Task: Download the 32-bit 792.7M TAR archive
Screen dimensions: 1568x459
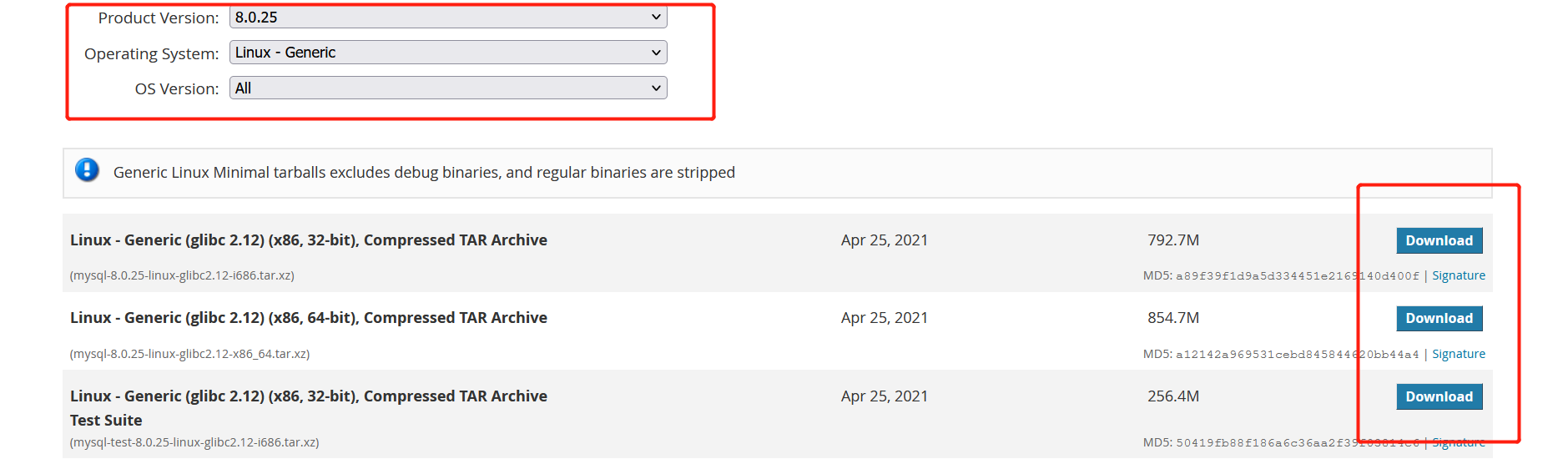Action: pos(1439,240)
